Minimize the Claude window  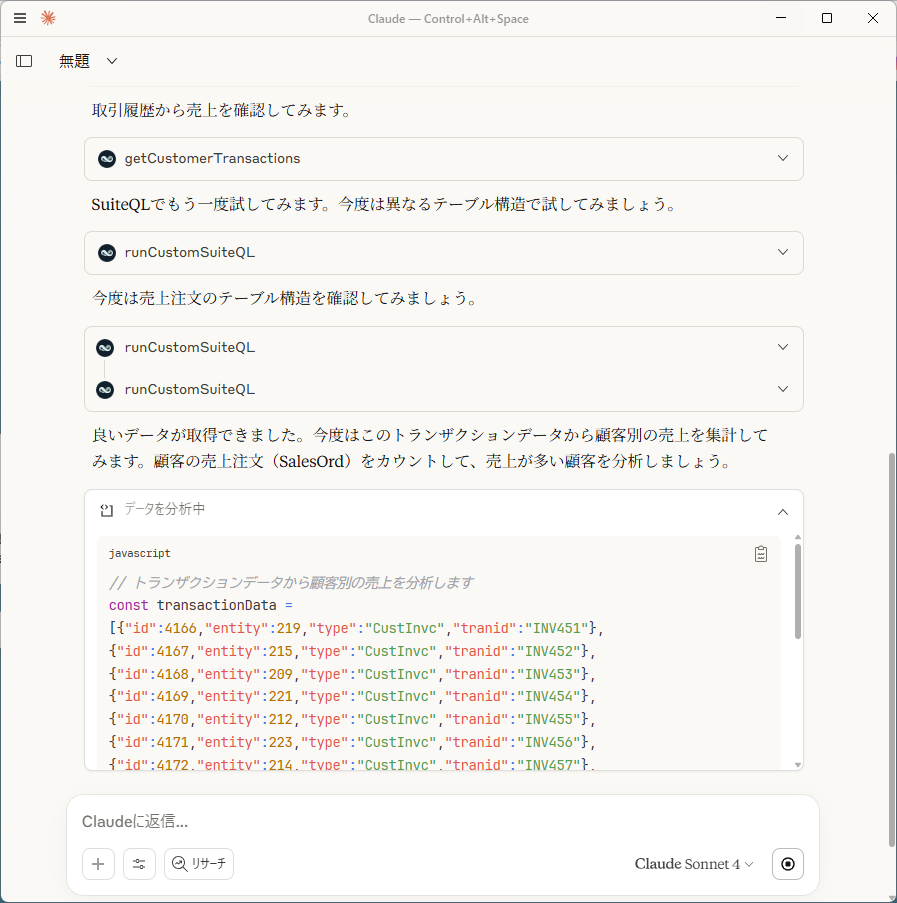pos(781,18)
